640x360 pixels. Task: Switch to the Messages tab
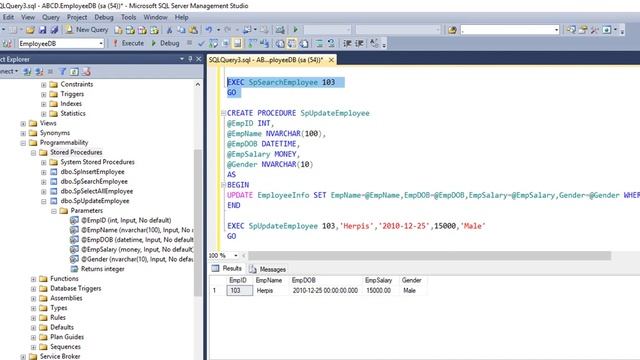coord(268,269)
